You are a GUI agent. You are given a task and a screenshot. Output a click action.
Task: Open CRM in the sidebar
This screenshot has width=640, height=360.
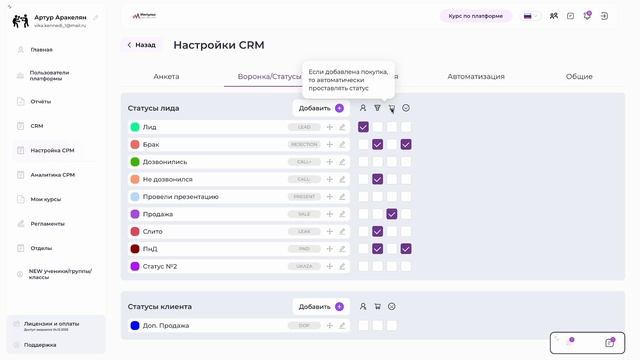36,126
